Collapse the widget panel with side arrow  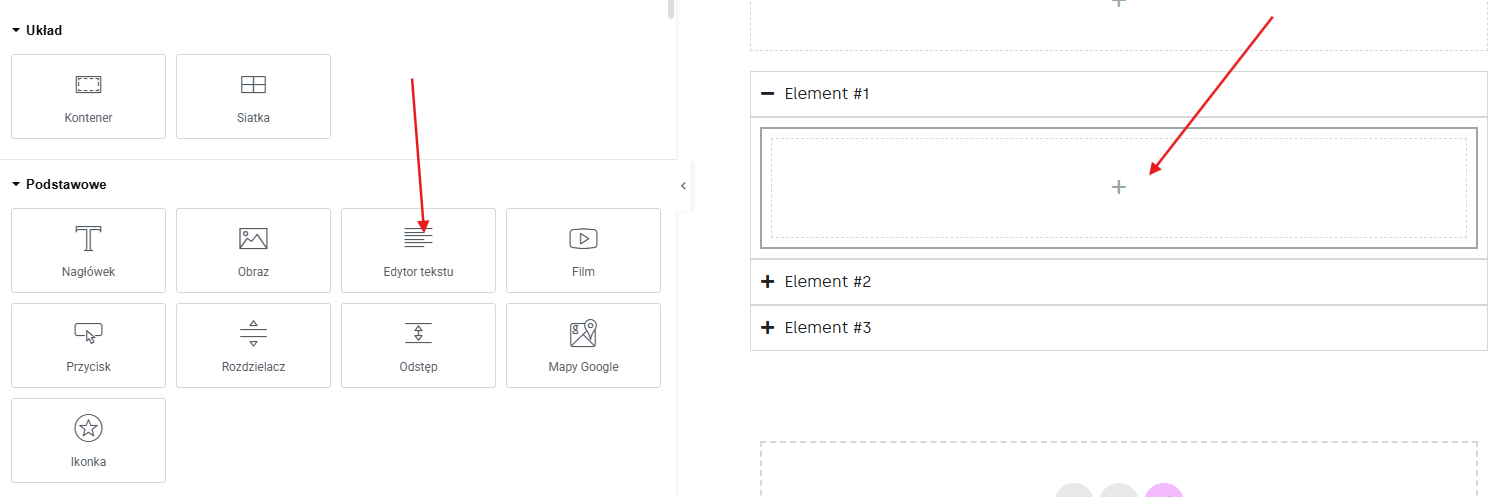coord(684,185)
